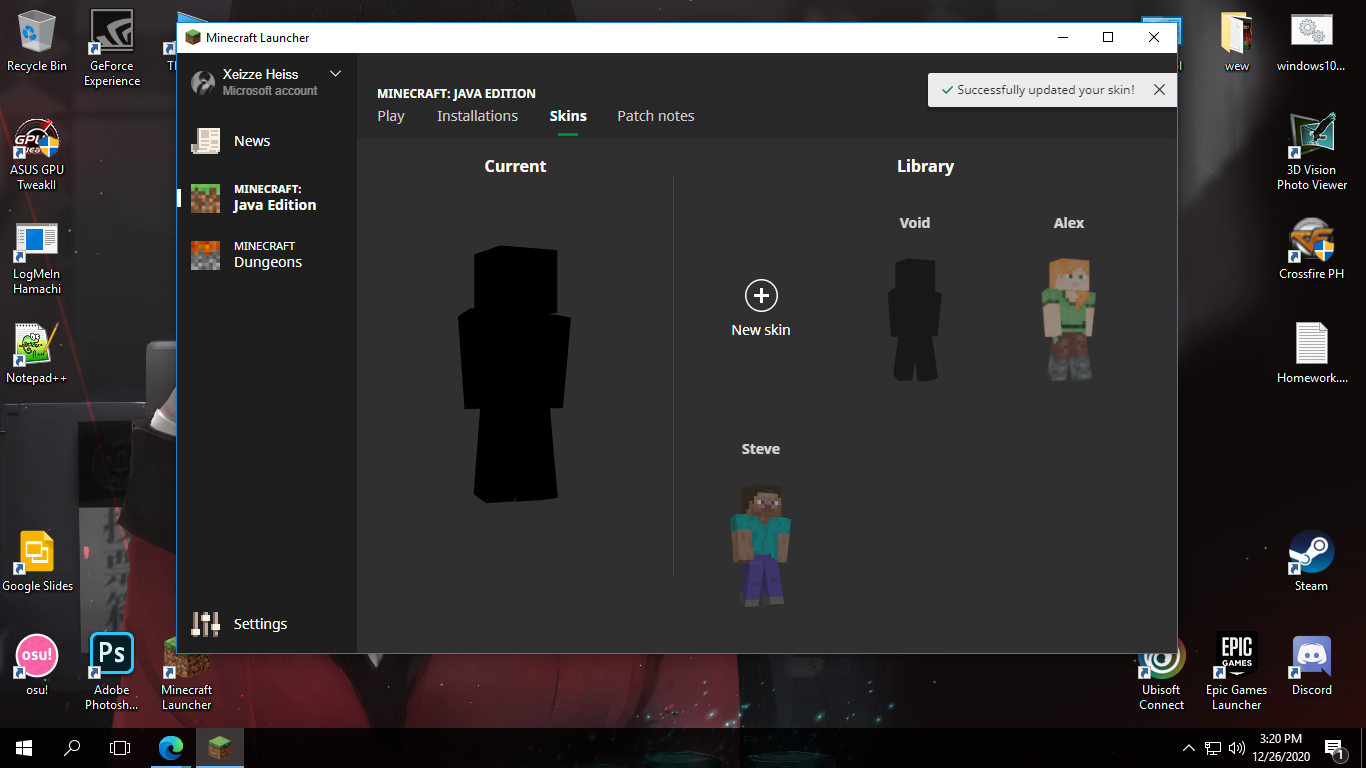Expand the Xeizze Heiss account dropdown
1366x768 pixels.
(x=335, y=74)
